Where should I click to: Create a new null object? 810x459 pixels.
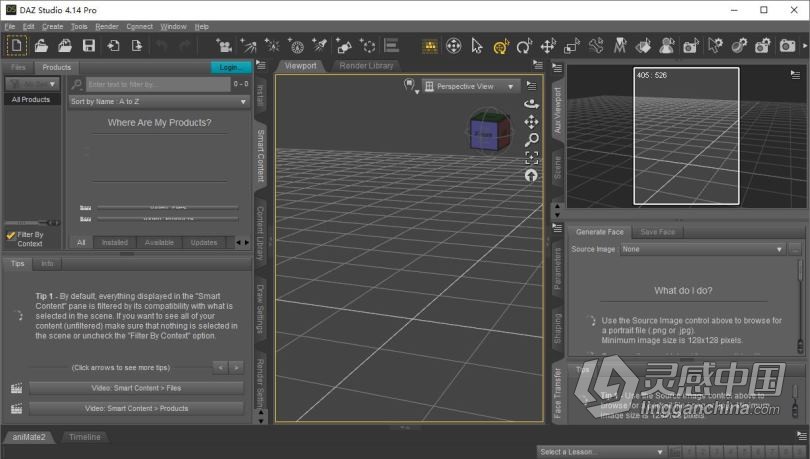tap(368, 46)
